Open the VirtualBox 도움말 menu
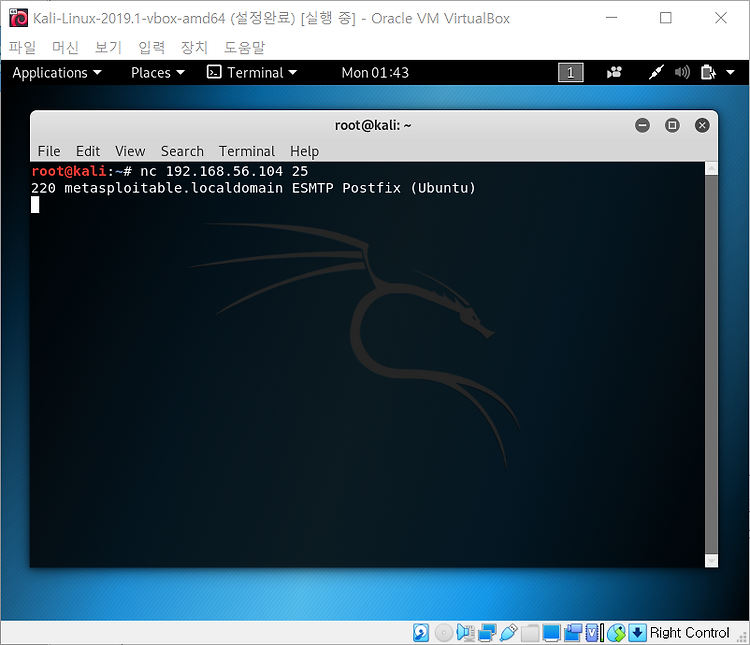The height and width of the screenshot is (645, 750). pos(244,47)
